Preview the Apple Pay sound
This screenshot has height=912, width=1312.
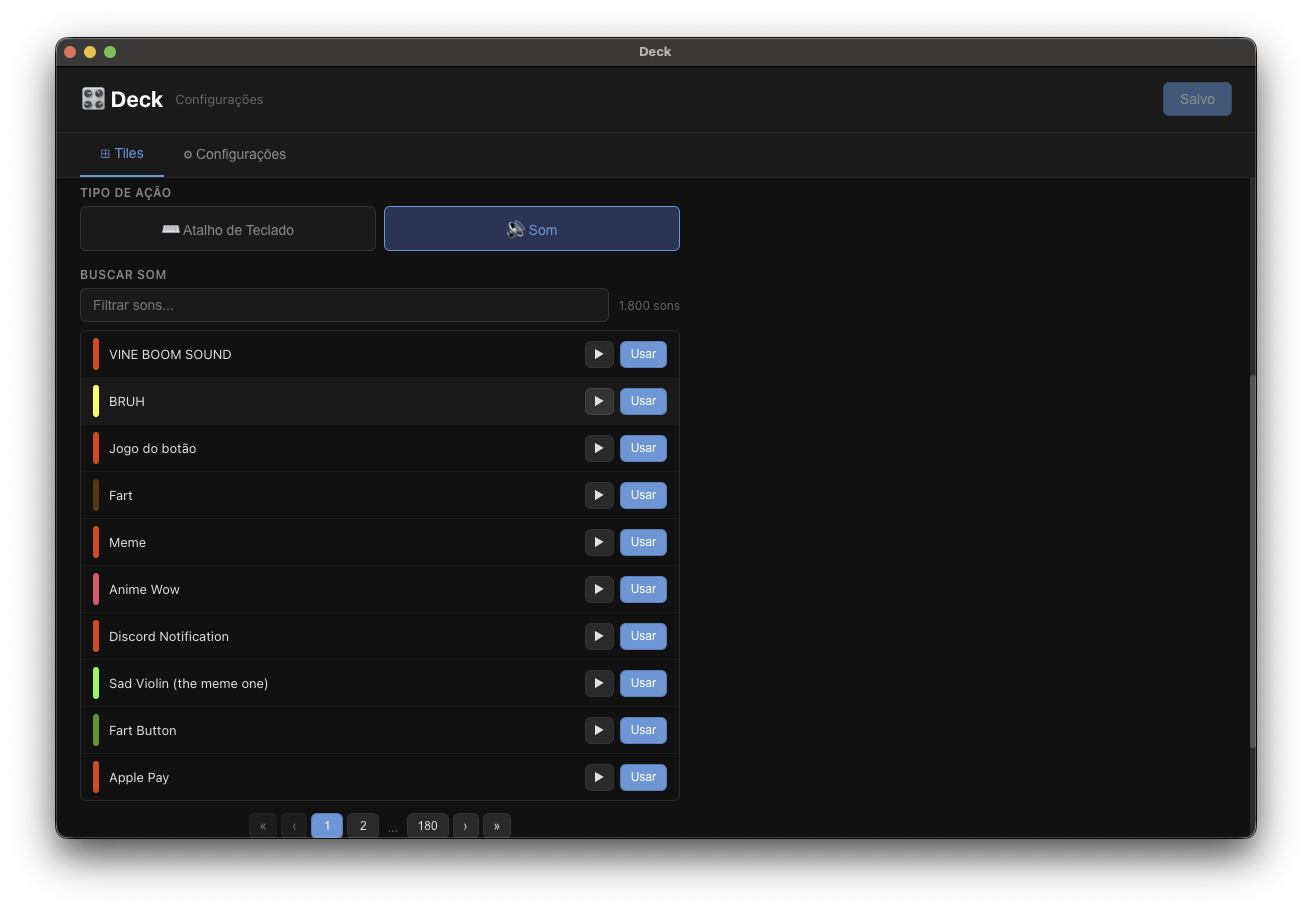pos(599,777)
